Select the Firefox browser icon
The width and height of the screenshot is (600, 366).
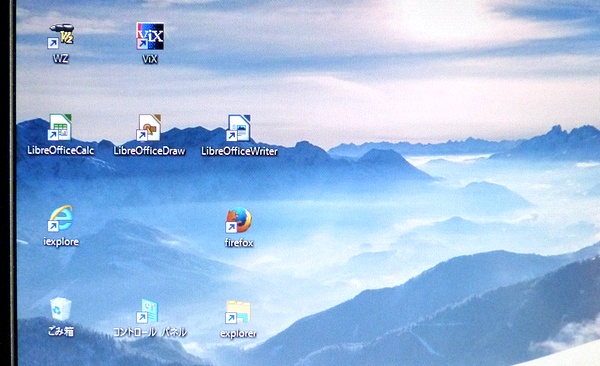click(x=239, y=220)
